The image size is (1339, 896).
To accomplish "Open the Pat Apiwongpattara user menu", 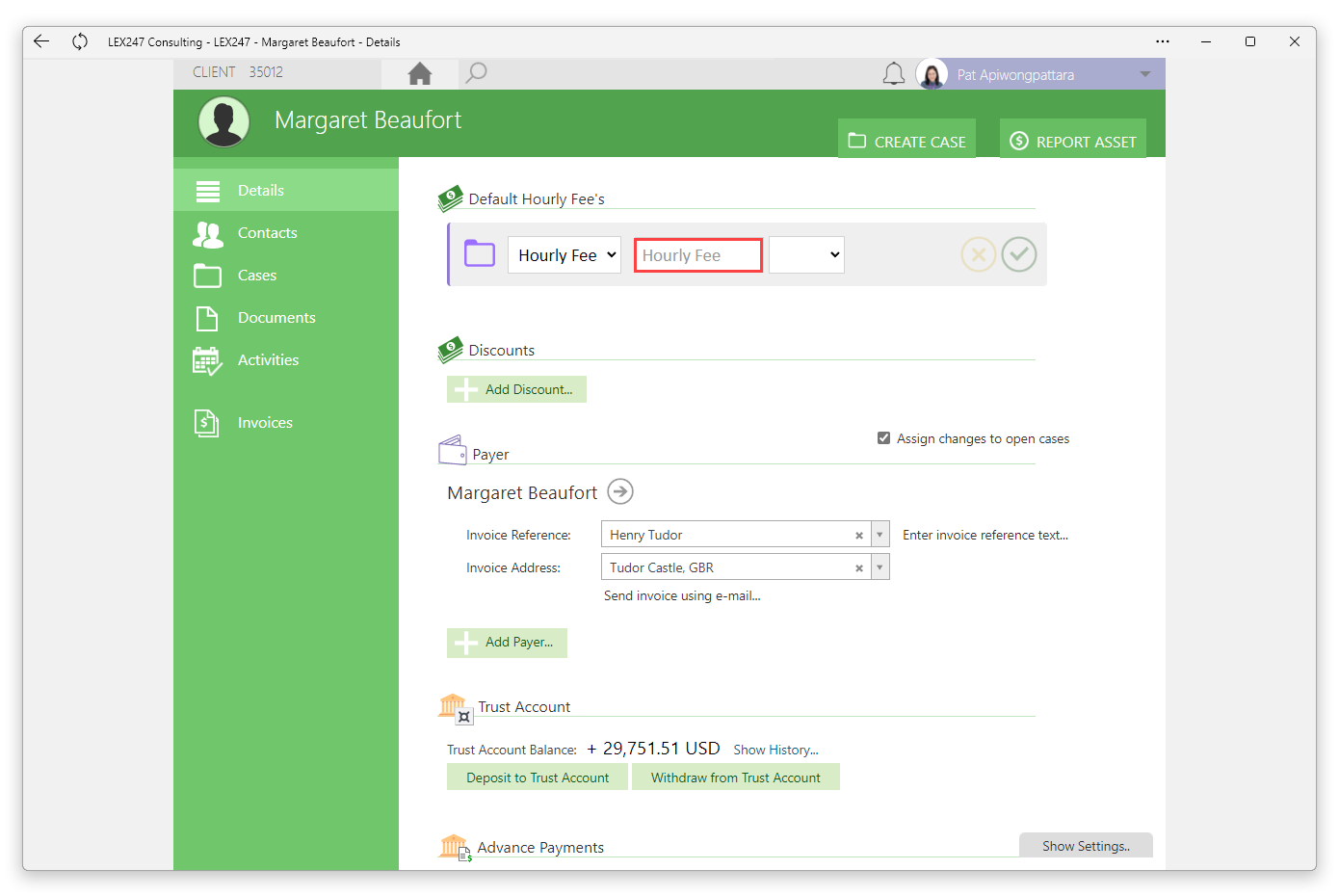I will [1039, 74].
